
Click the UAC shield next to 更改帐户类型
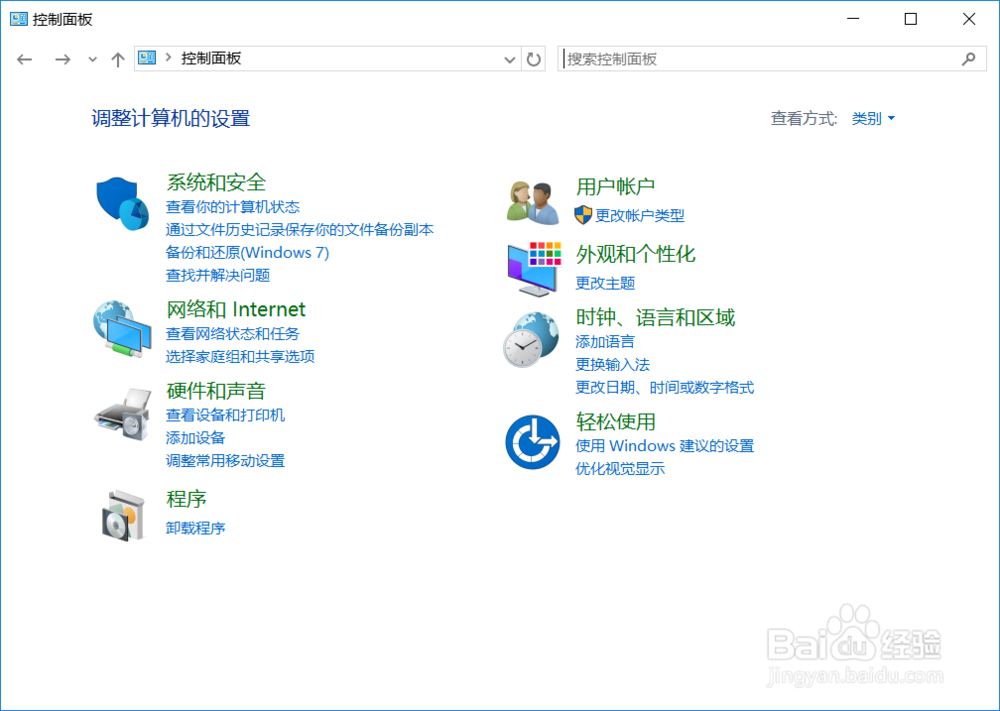[583, 215]
